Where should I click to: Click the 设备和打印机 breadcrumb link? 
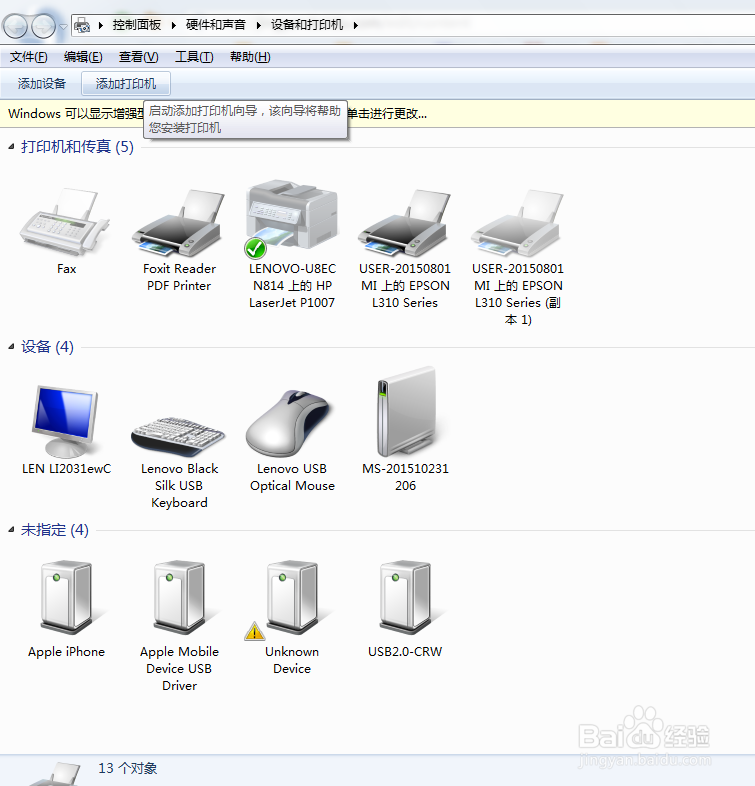click(307, 25)
